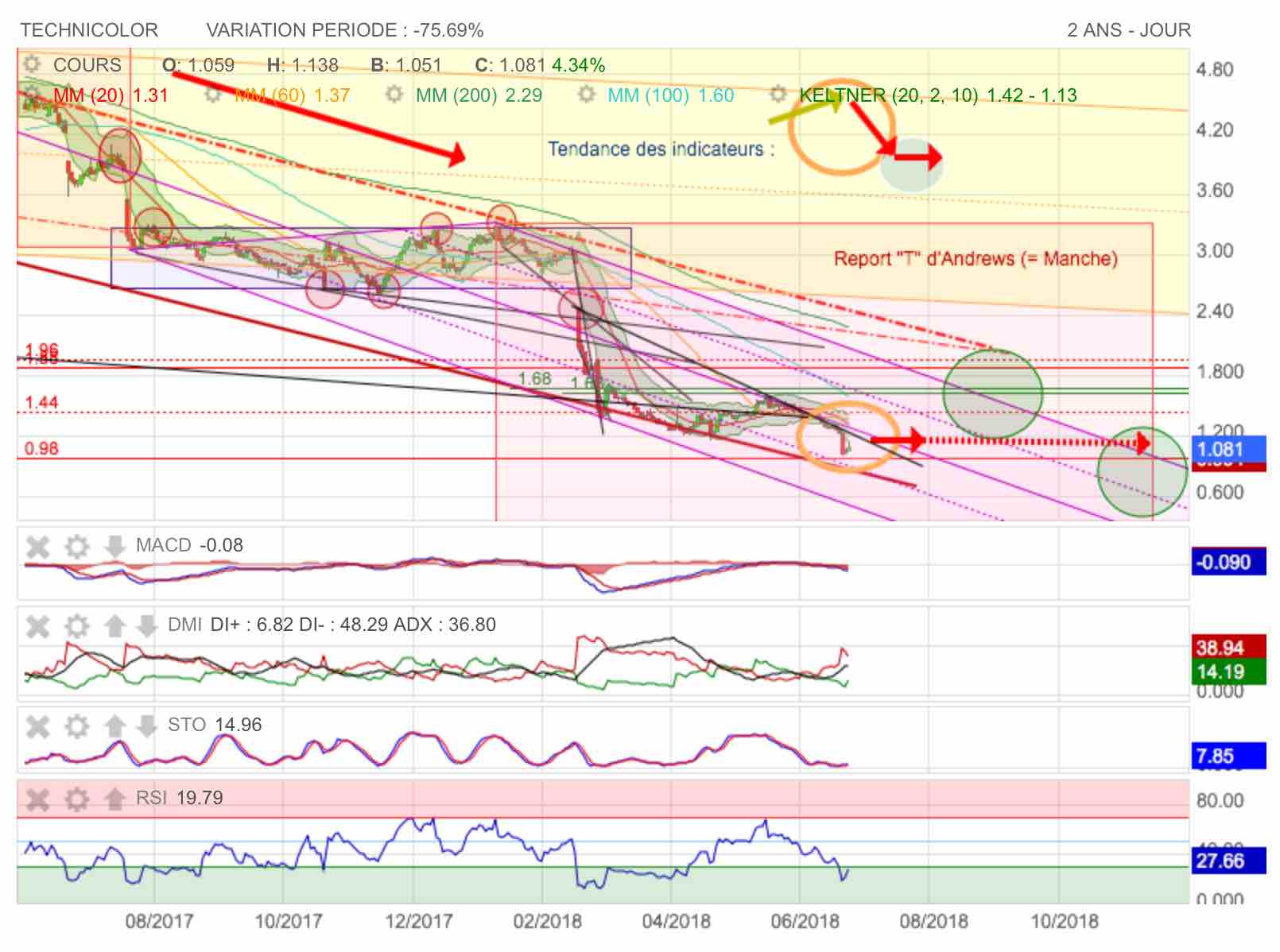This screenshot has height=952, width=1280.
Task: Open MACD indicator settings gear
Action: click(x=76, y=546)
